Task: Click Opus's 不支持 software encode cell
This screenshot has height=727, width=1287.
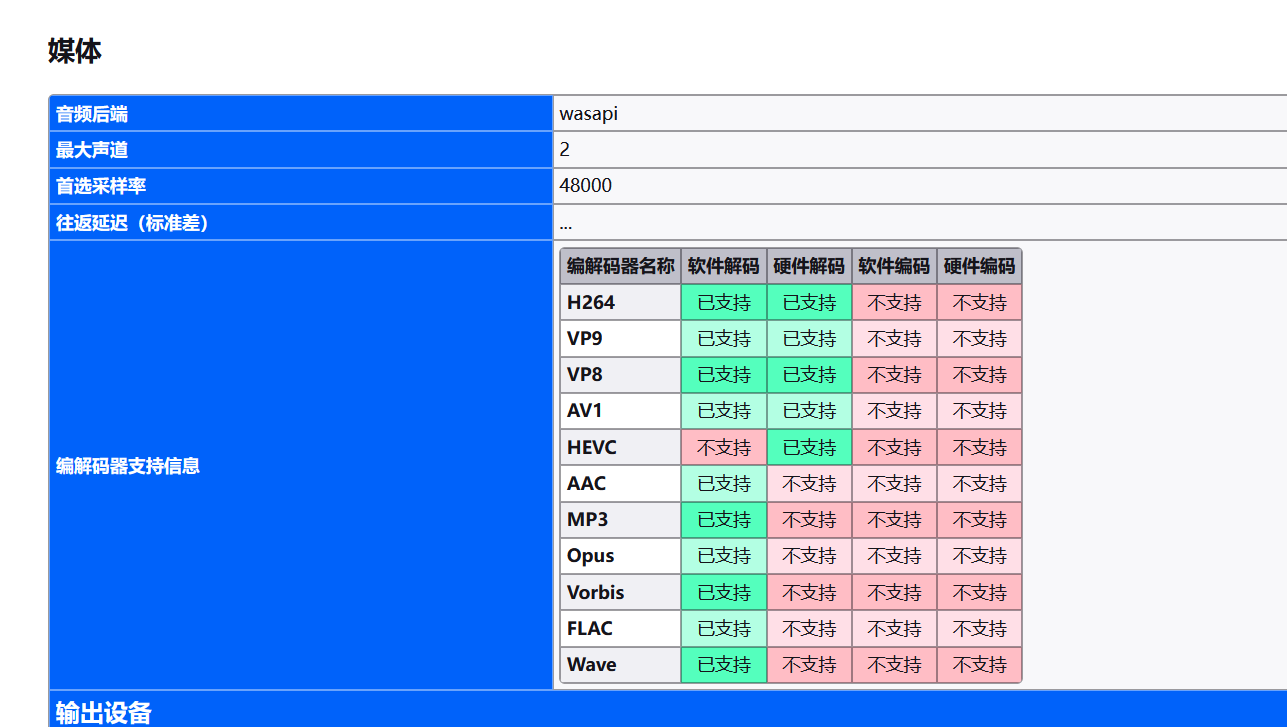Action: (x=894, y=556)
